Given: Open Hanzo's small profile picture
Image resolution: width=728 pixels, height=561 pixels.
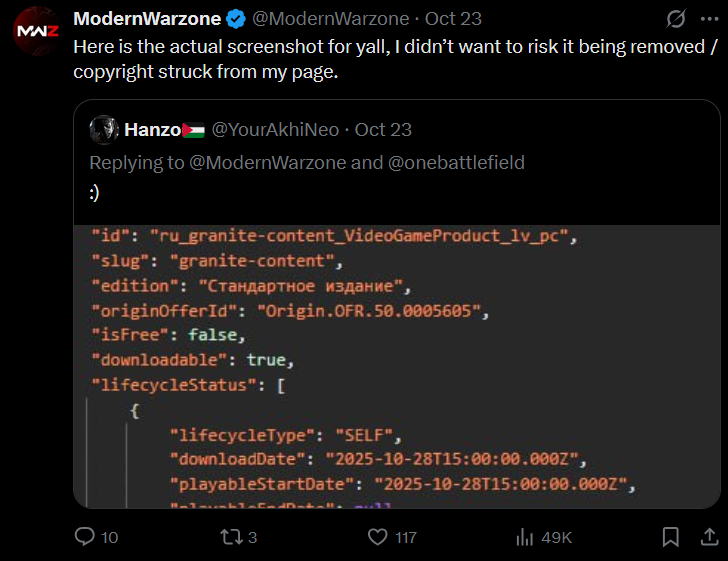Looking at the screenshot, I should click(x=104, y=129).
